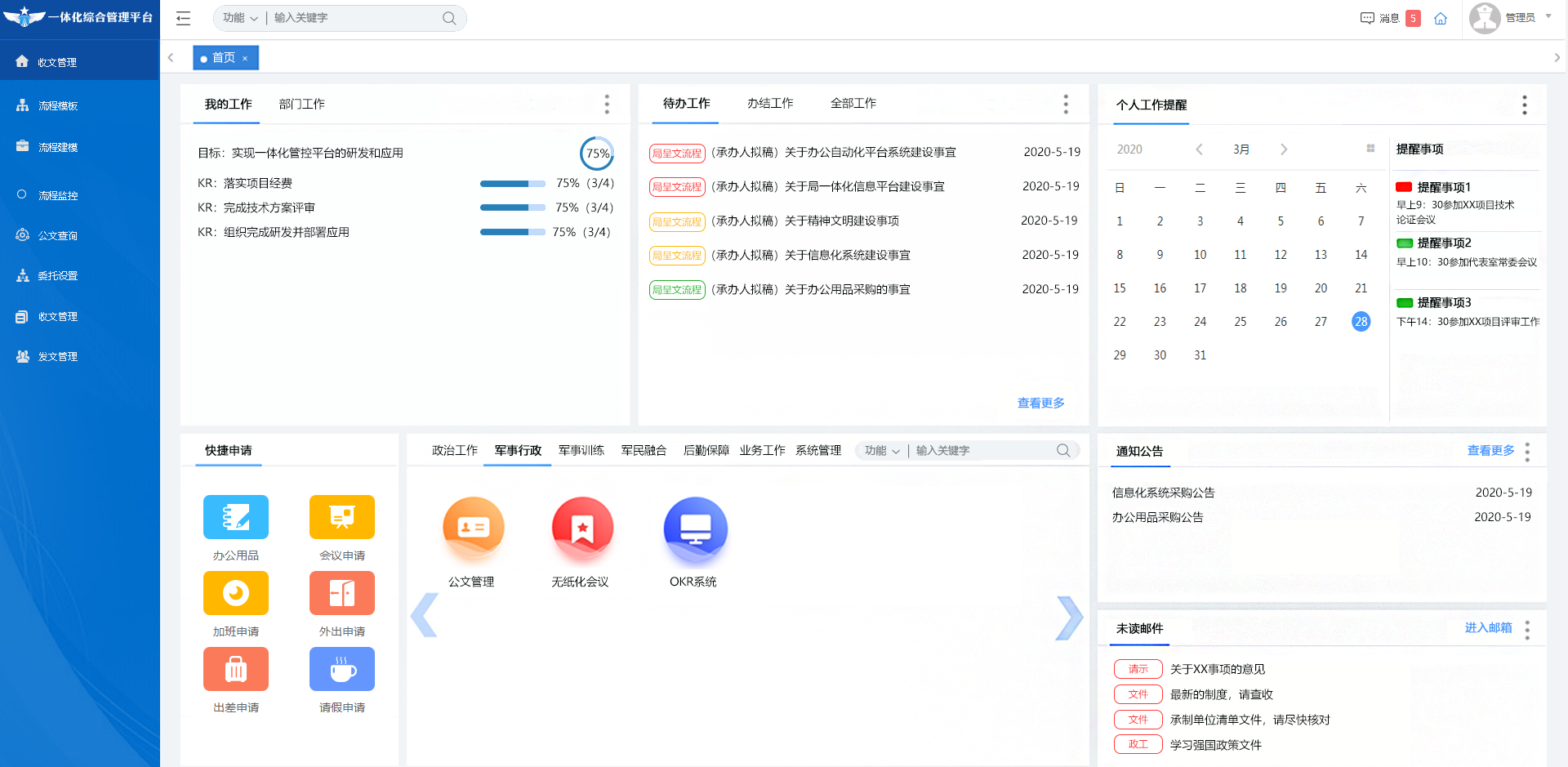Select day 15 in the calendar
Screen dimensions: 1568x767
tap(1120, 288)
